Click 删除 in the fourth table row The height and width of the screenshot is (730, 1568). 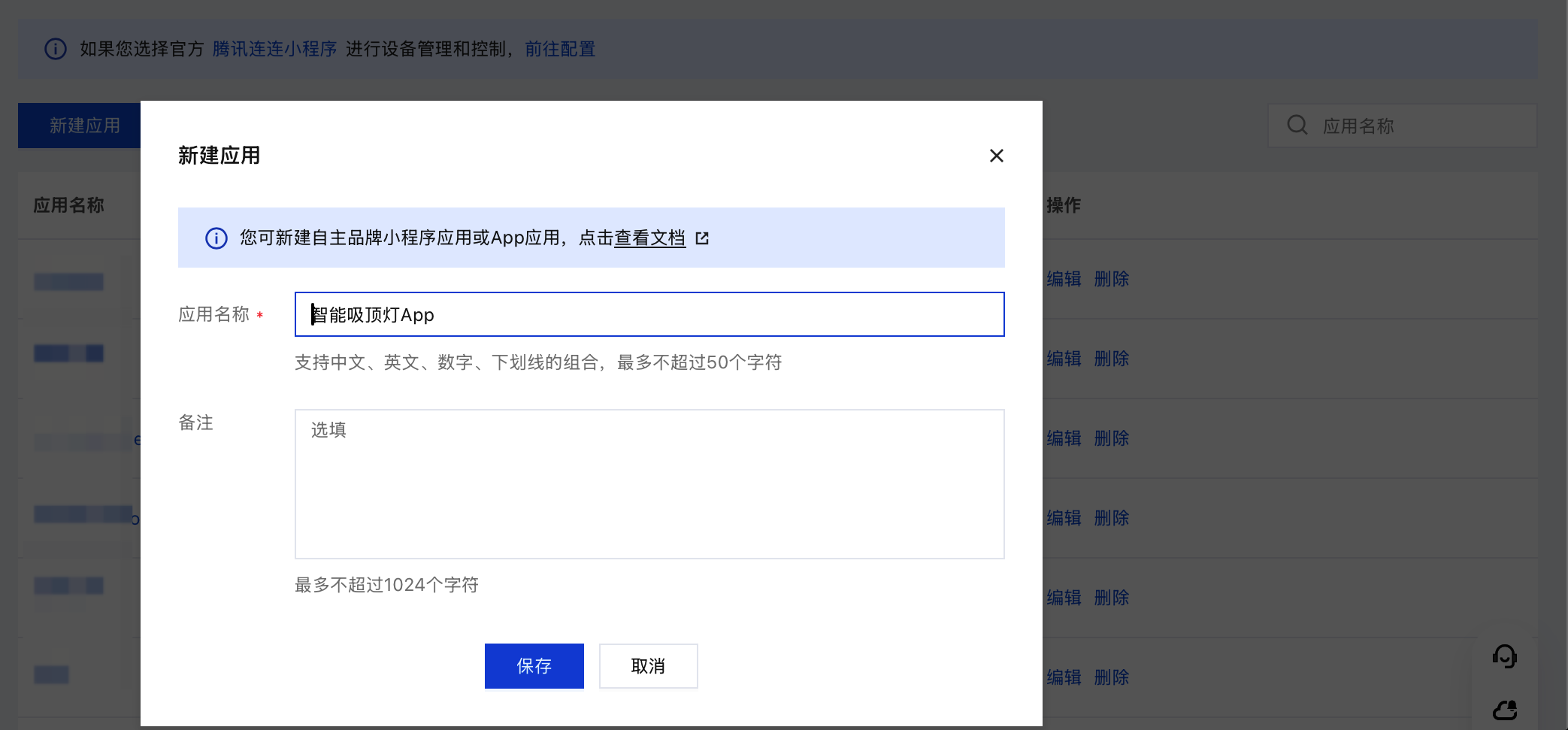(1112, 518)
